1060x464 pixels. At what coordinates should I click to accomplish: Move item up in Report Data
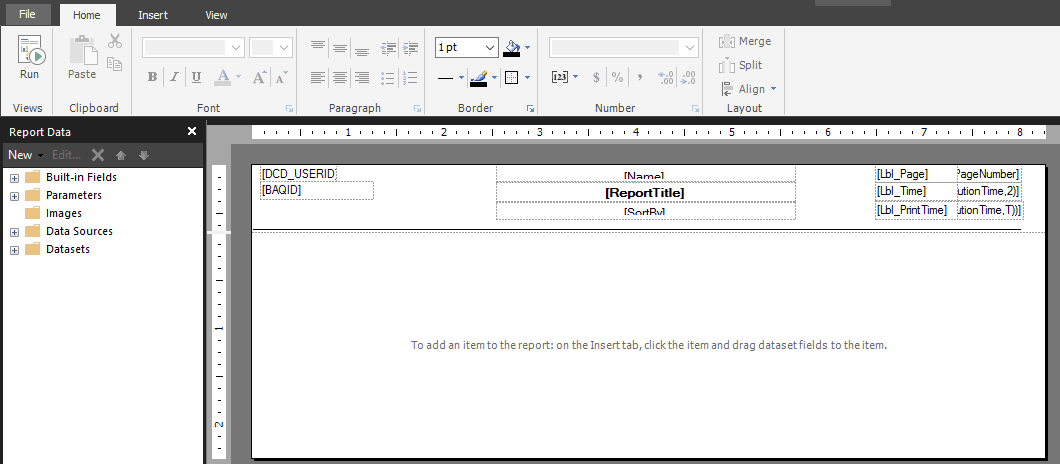121,155
